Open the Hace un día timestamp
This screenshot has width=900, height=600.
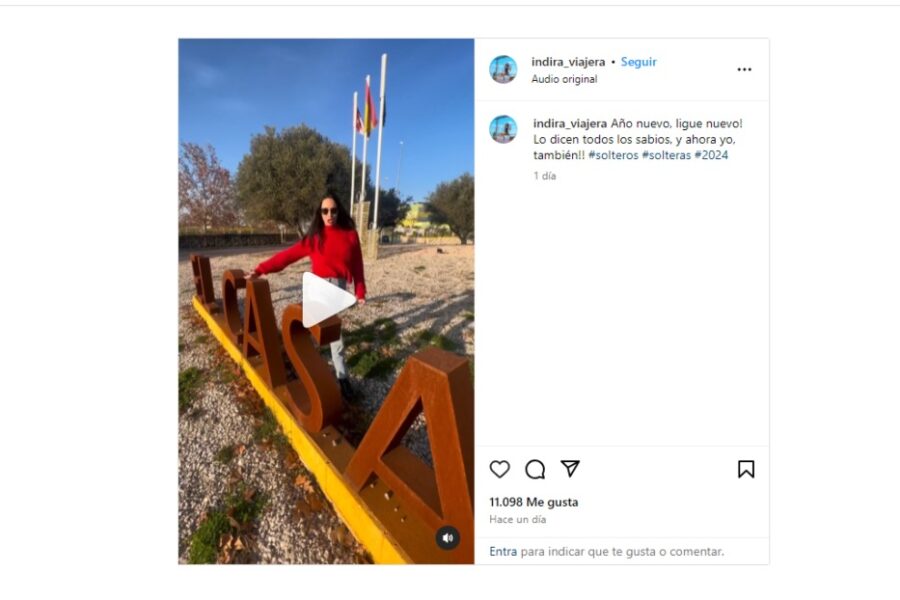[517, 519]
